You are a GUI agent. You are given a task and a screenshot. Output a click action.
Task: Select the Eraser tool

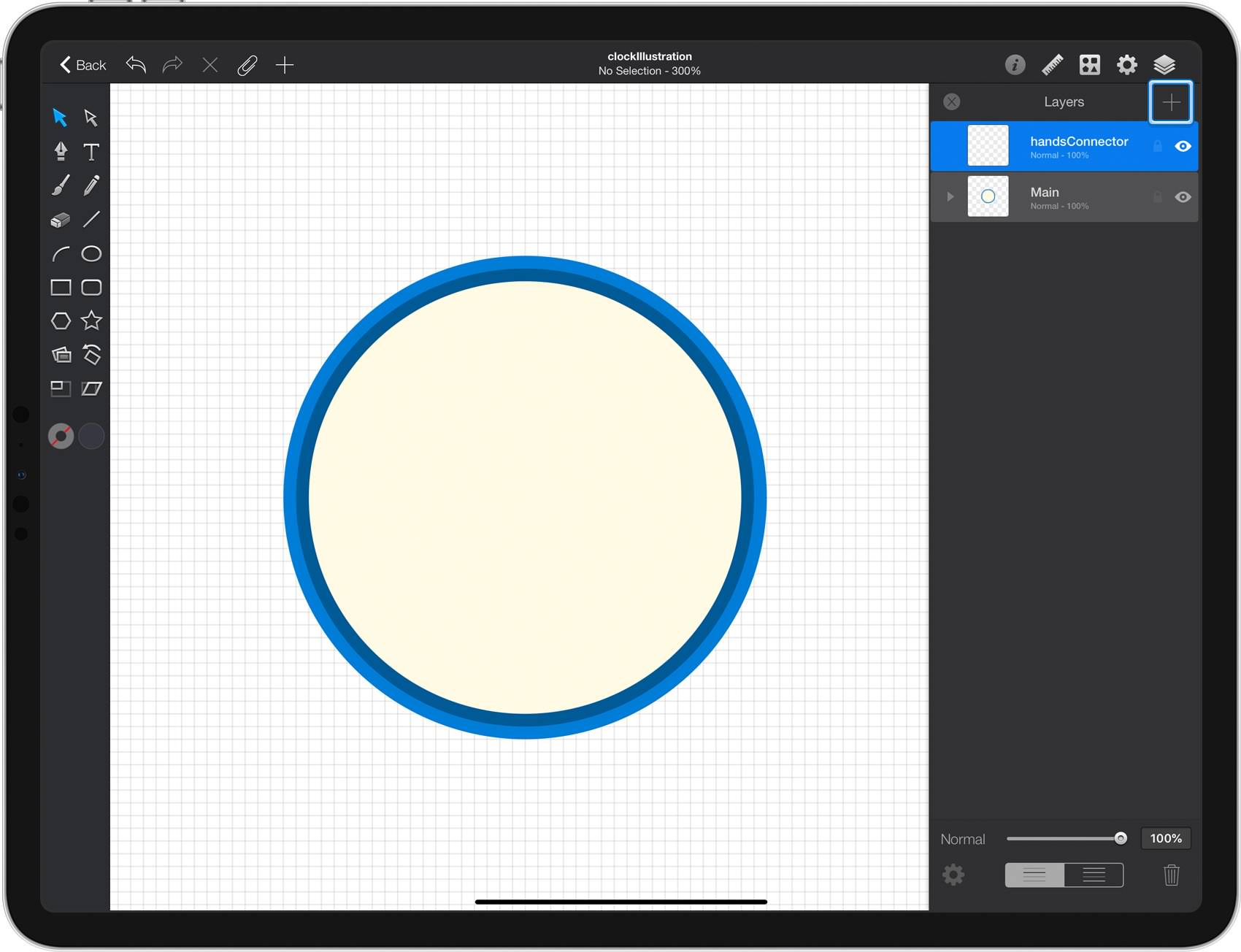pyautogui.click(x=61, y=220)
